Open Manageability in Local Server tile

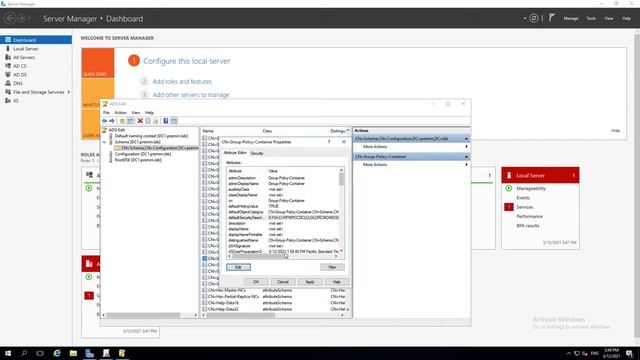(x=531, y=189)
